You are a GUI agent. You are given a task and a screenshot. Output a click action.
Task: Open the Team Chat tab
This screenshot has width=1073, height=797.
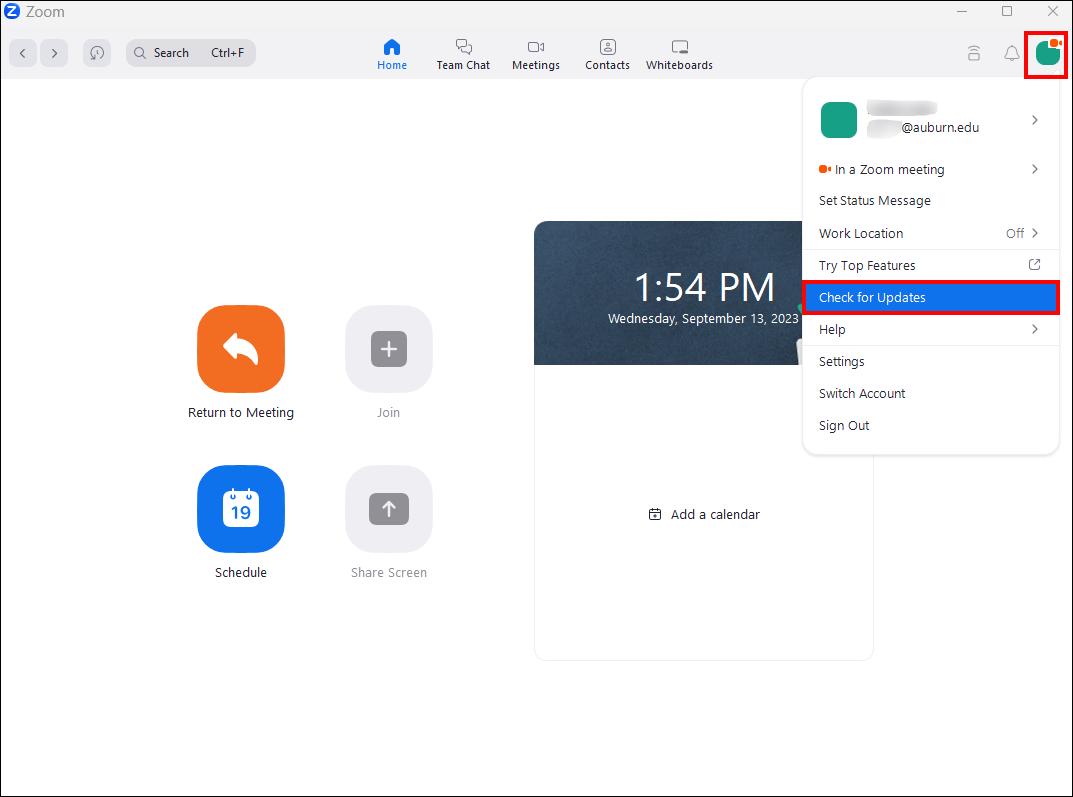[463, 55]
